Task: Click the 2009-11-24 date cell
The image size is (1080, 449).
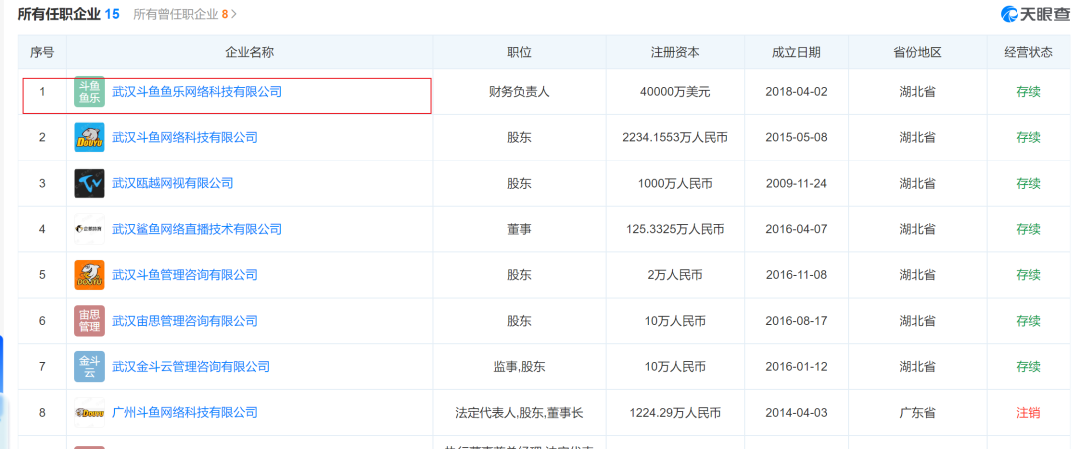Action: tap(796, 183)
